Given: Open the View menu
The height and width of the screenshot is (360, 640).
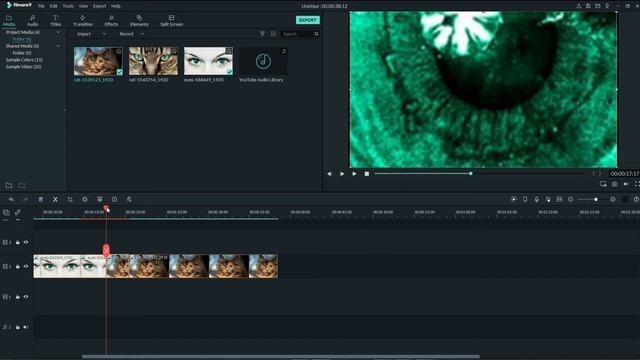Looking at the screenshot, I should point(83,6).
